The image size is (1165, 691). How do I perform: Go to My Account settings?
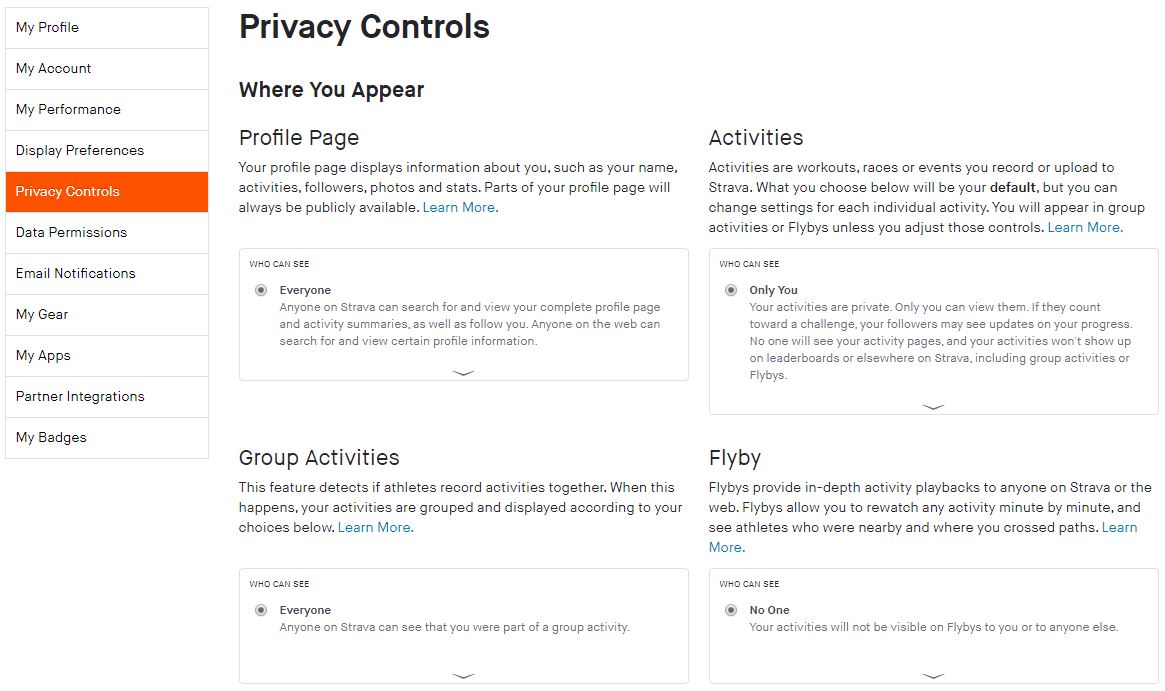[x=52, y=68]
